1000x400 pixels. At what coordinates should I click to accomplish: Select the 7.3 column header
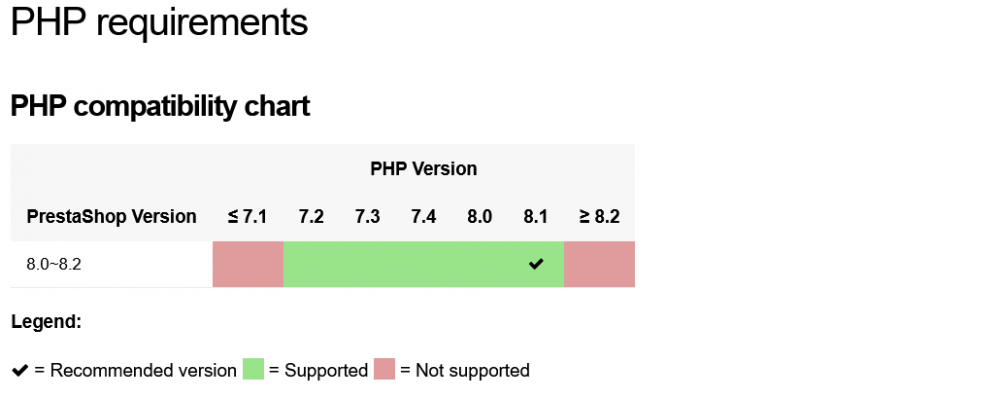(x=367, y=217)
